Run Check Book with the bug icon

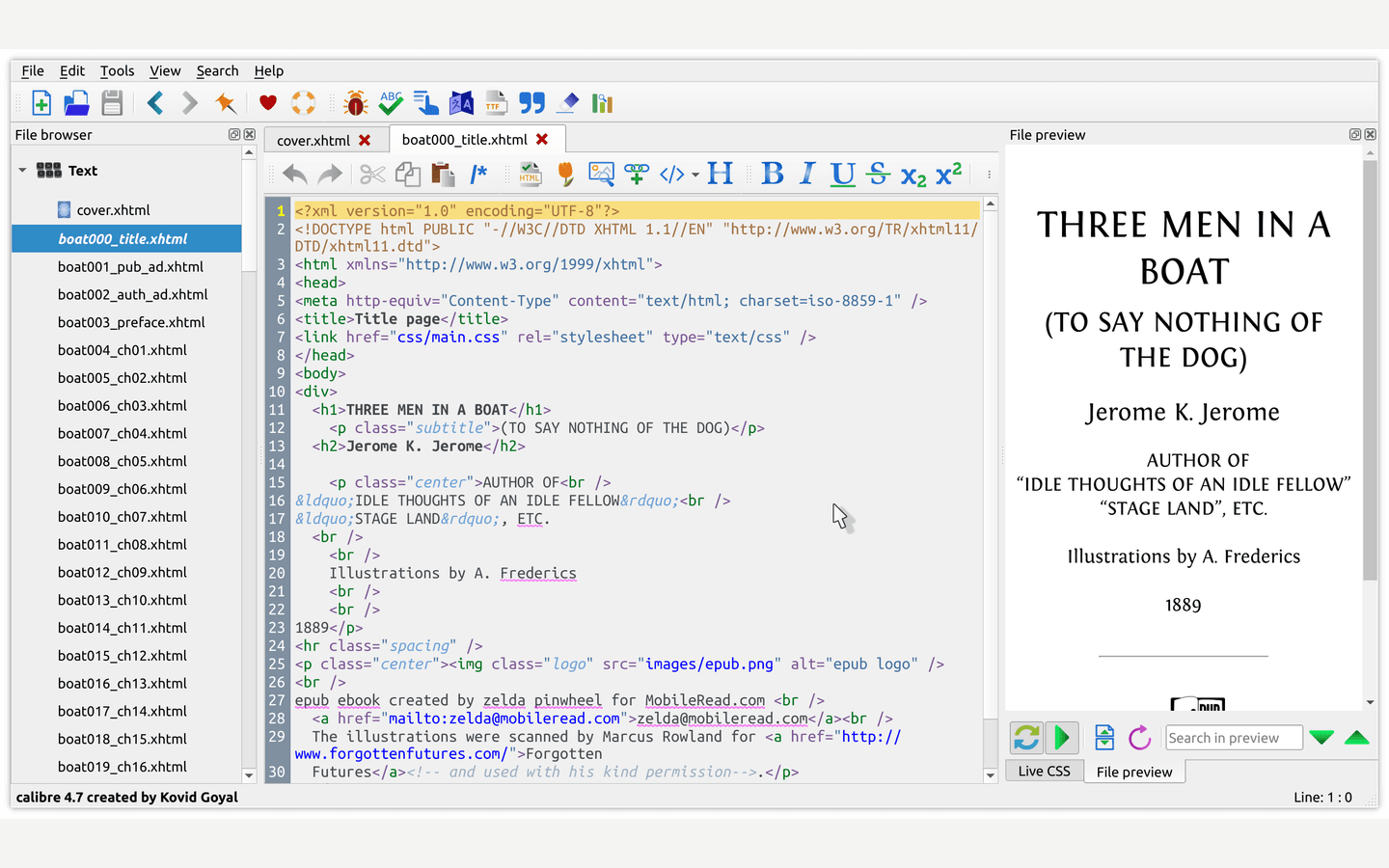356,103
